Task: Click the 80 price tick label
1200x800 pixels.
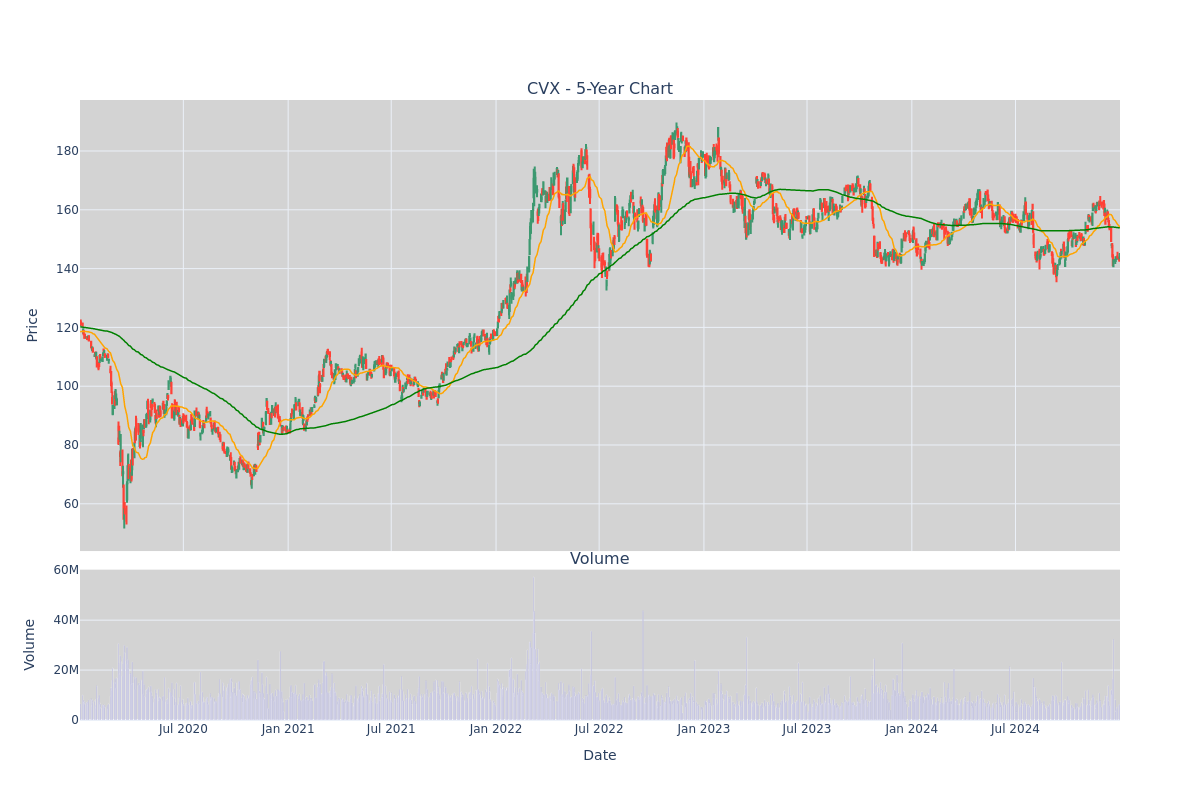Action: pyautogui.click(x=71, y=445)
